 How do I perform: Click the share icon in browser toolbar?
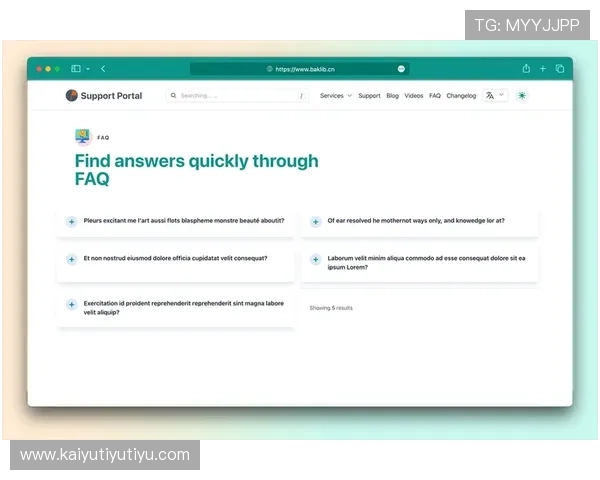pos(526,69)
